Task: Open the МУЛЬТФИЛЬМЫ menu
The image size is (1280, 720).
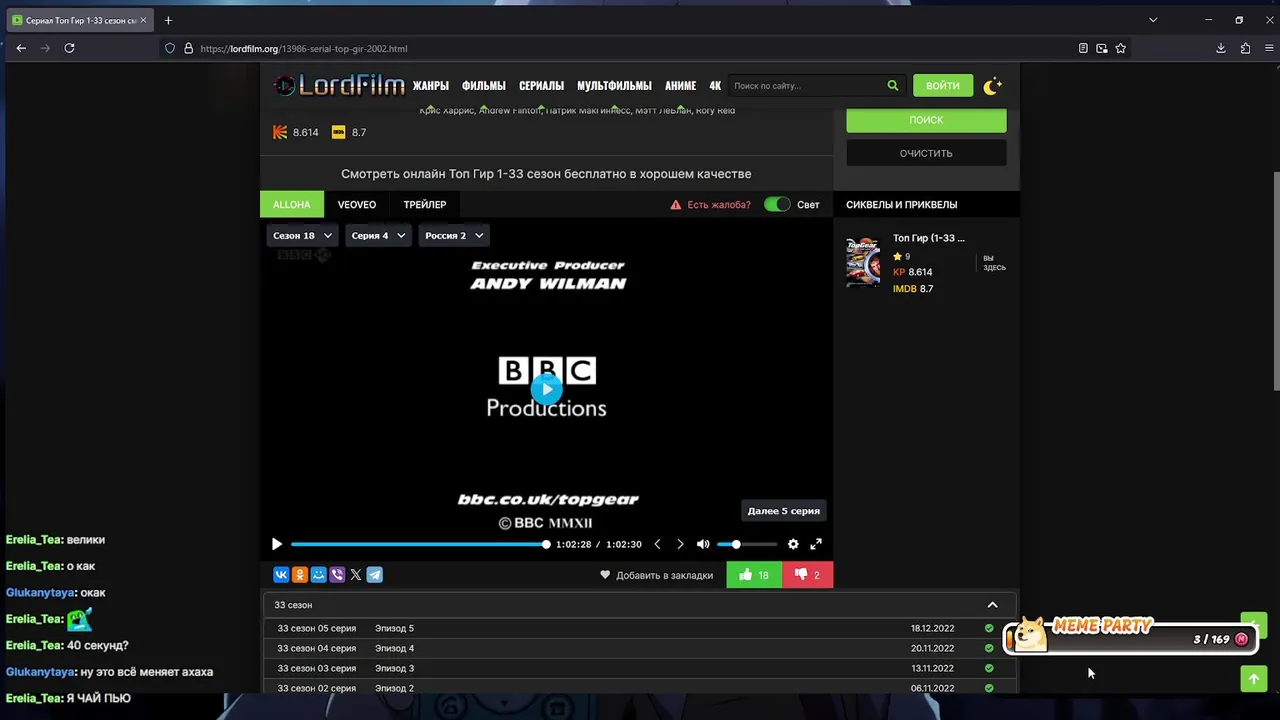Action: (x=614, y=86)
